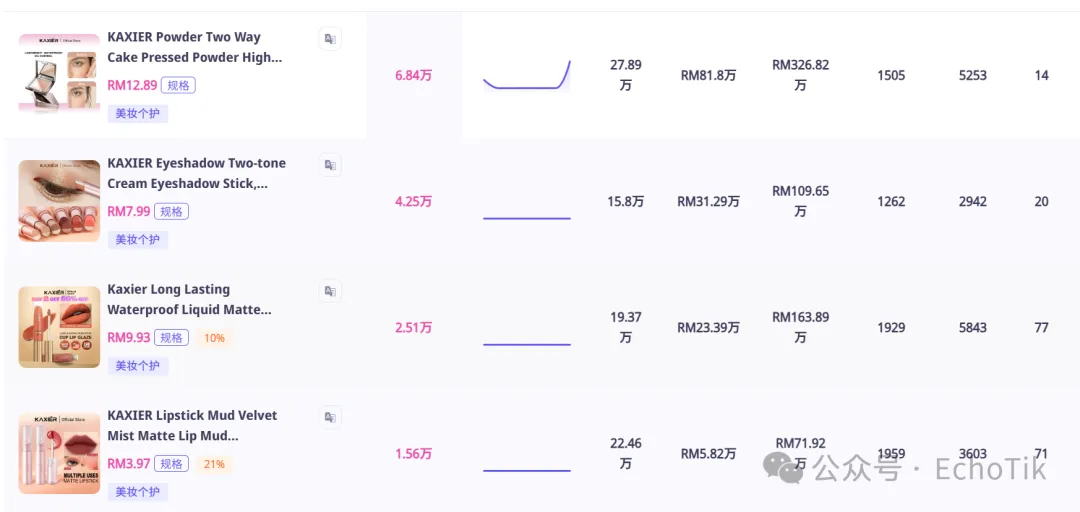Open KAXIER Powder Two Way Cake link
Screen dimensions: 1080x512
coord(194,47)
